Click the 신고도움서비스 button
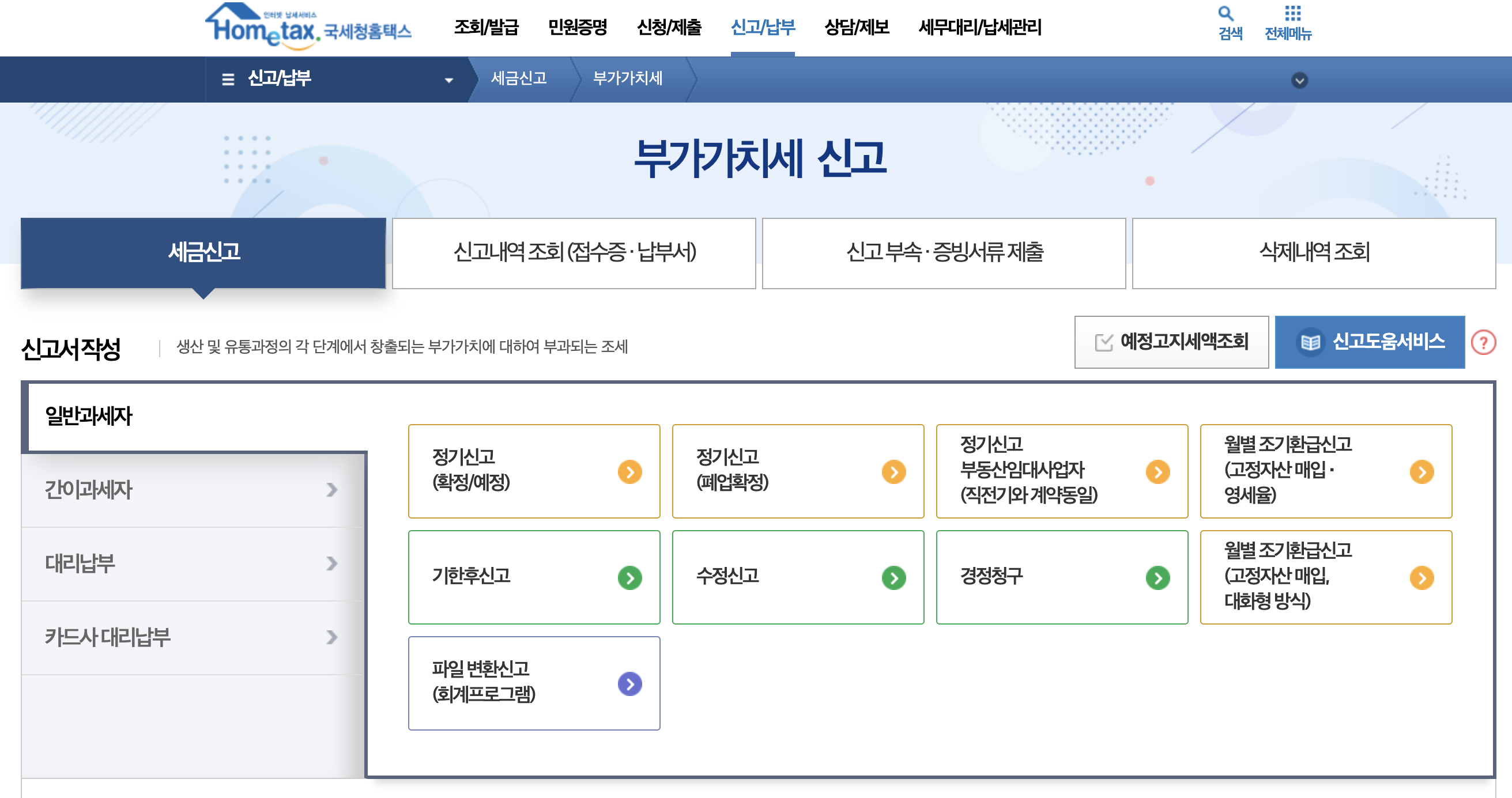 (1369, 342)
